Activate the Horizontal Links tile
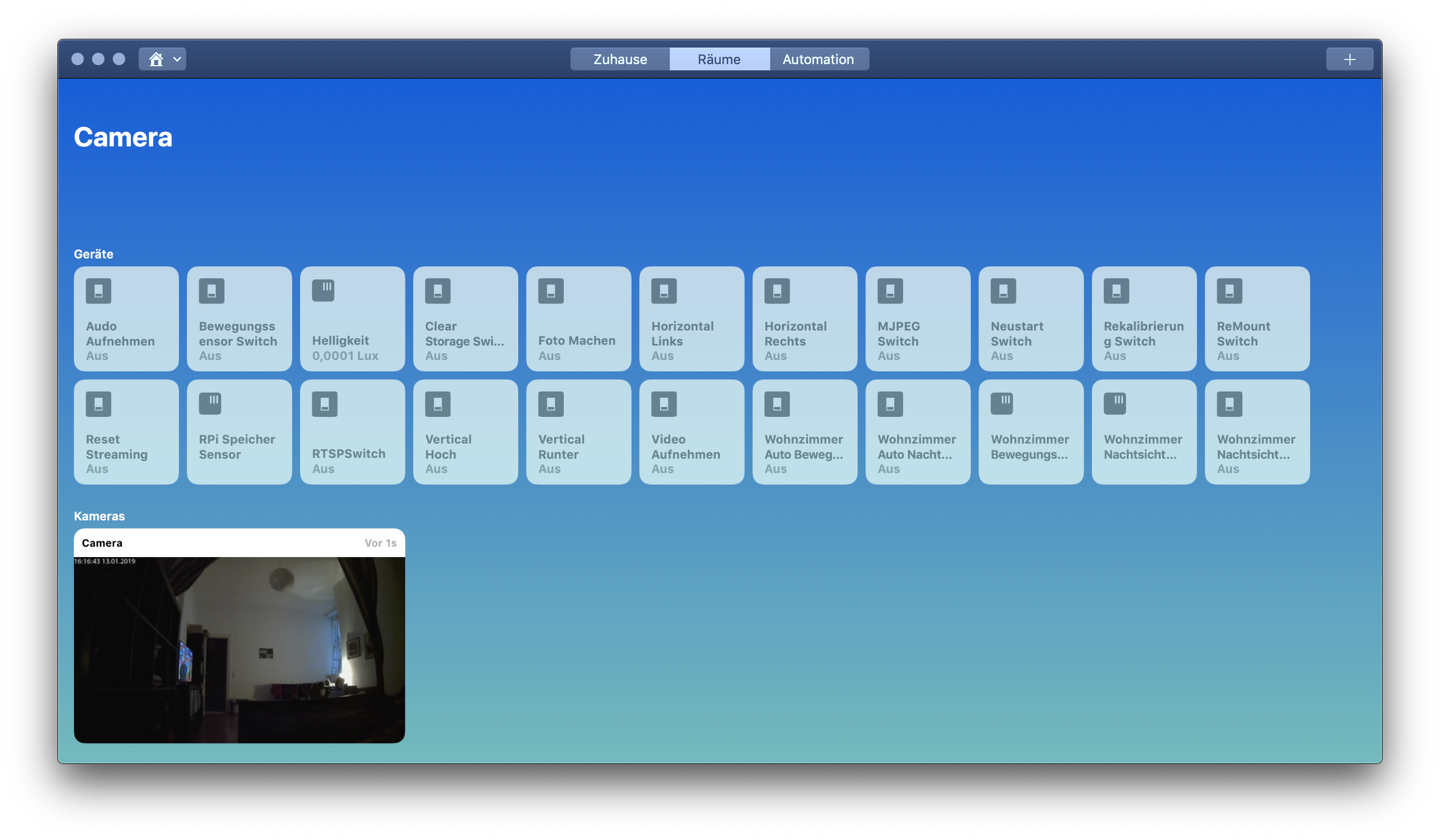The height and width of the screenshot is (840, 1440). point(692,319)
